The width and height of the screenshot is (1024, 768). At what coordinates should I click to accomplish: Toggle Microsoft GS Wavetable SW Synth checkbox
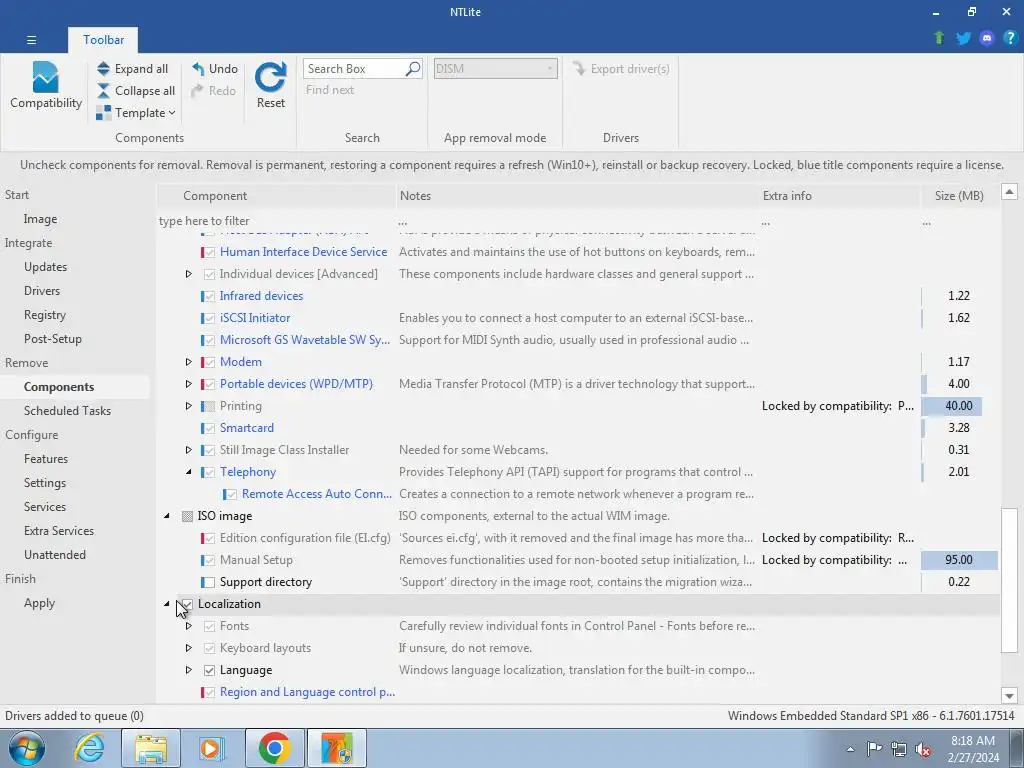209,340
